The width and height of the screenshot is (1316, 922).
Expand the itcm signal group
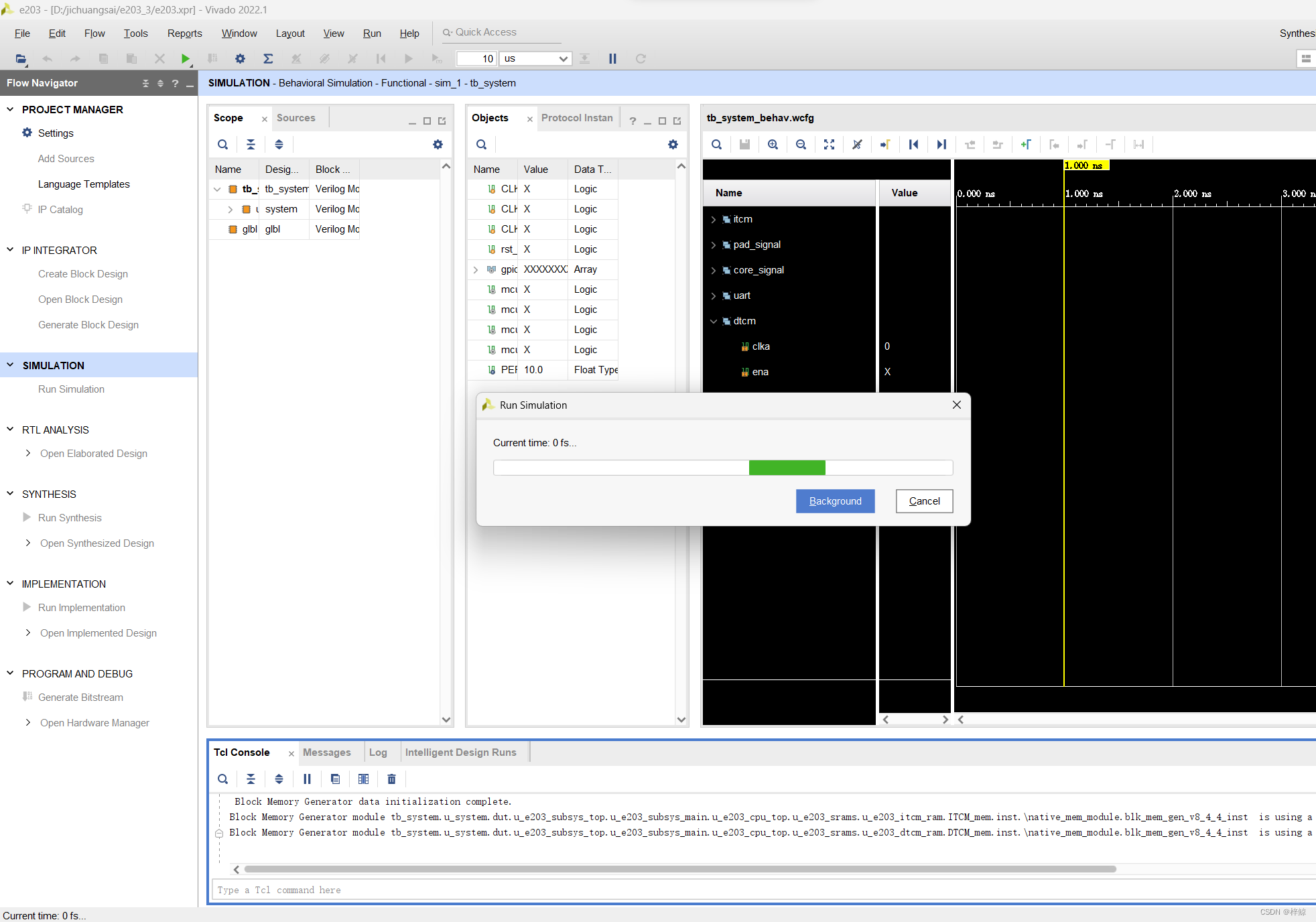coord(714,219)
